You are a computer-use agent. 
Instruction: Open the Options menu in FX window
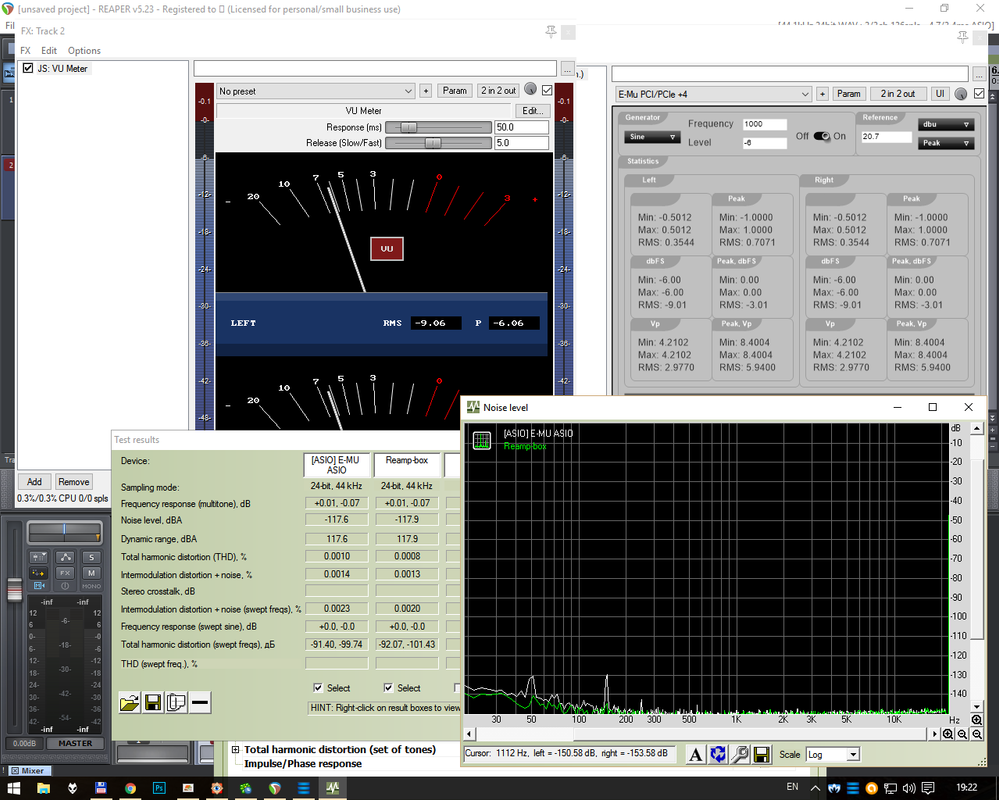coord(84,50)
